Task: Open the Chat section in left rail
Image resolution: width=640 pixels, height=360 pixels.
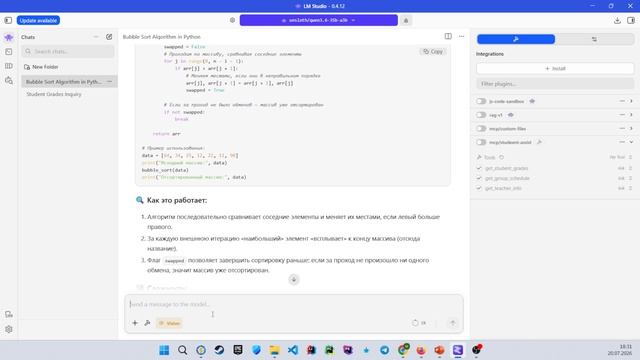Action: click(x=9, y=38)
